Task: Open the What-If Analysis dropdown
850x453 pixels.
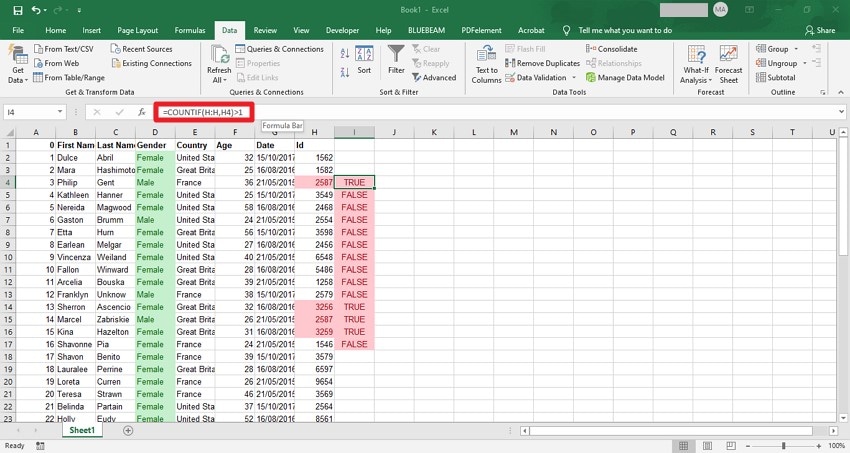Action: [696, 64]
